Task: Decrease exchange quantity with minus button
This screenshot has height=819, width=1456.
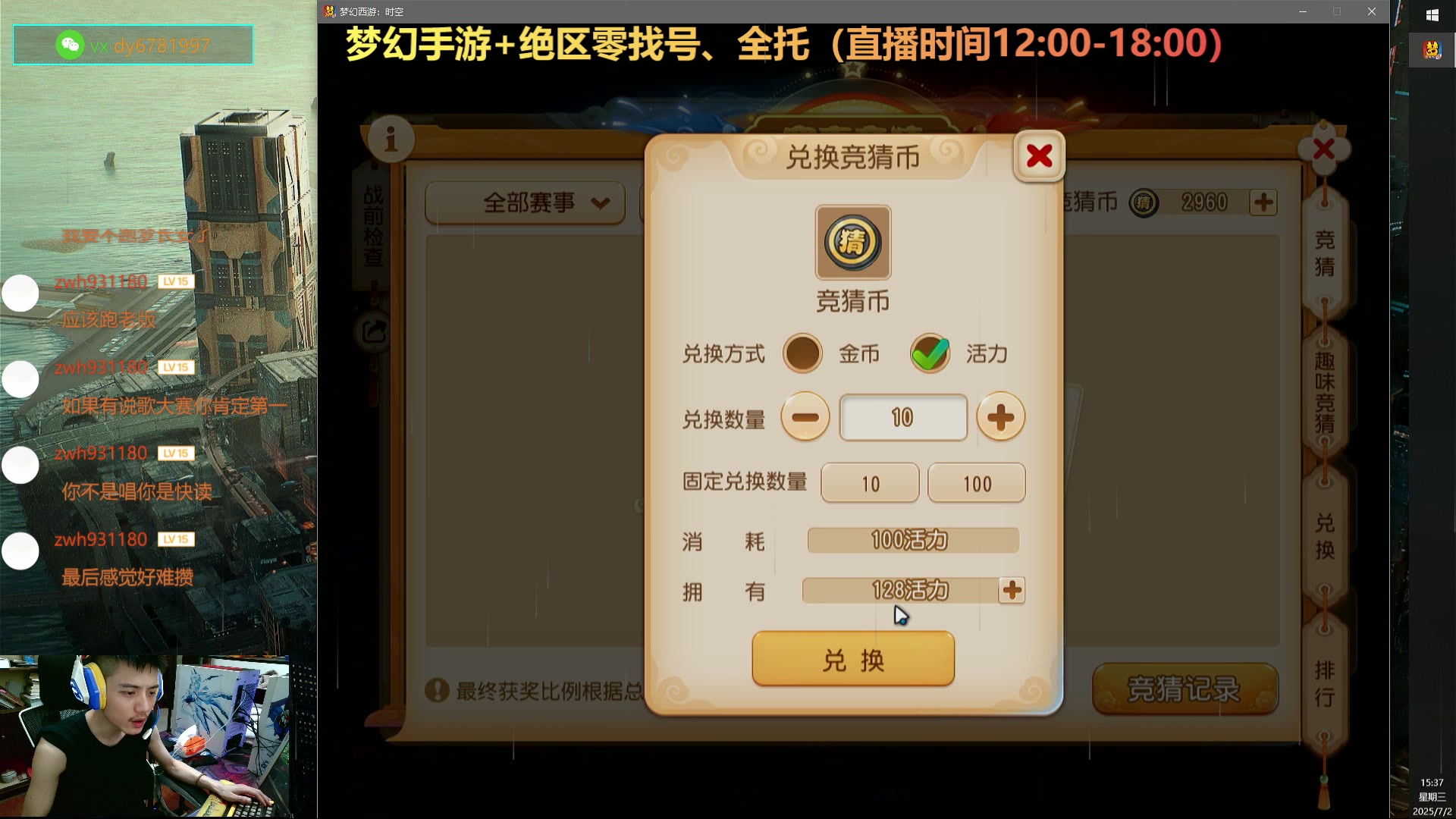Action: click(805, 417)
